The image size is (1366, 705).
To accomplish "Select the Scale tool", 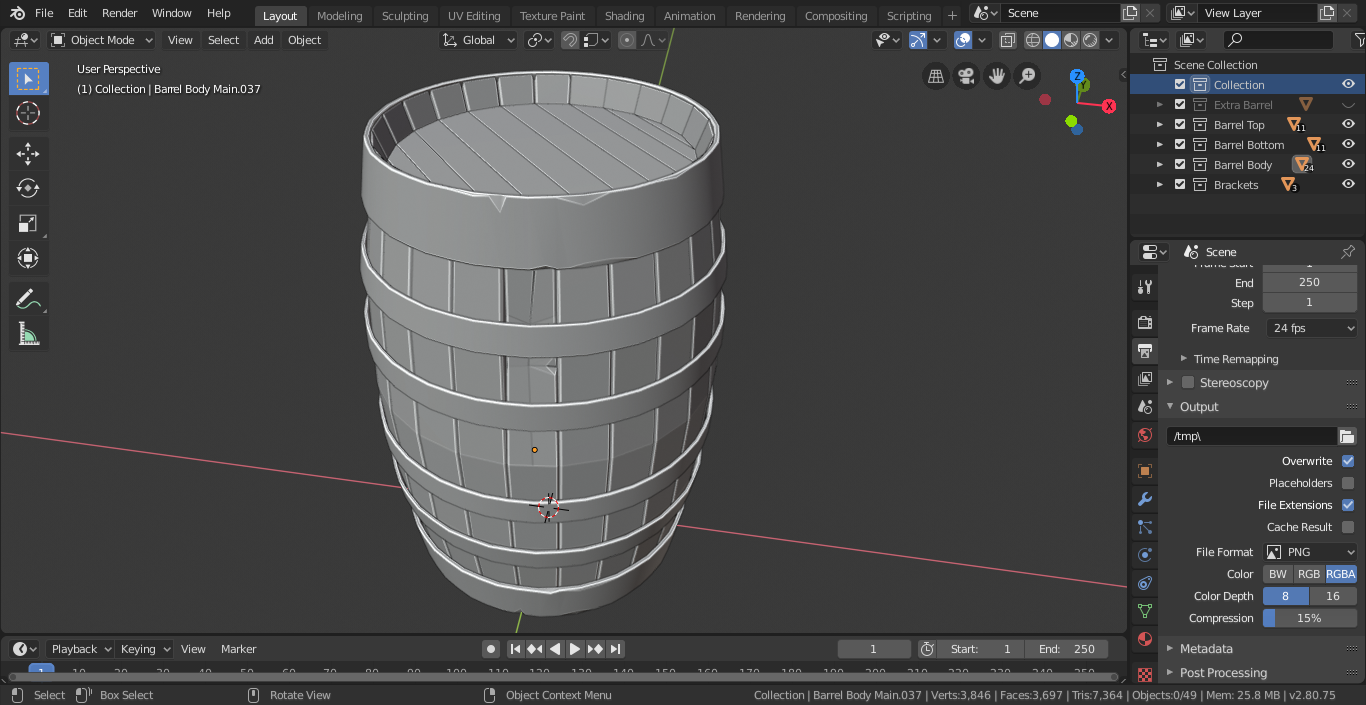I will pos(28,223).
